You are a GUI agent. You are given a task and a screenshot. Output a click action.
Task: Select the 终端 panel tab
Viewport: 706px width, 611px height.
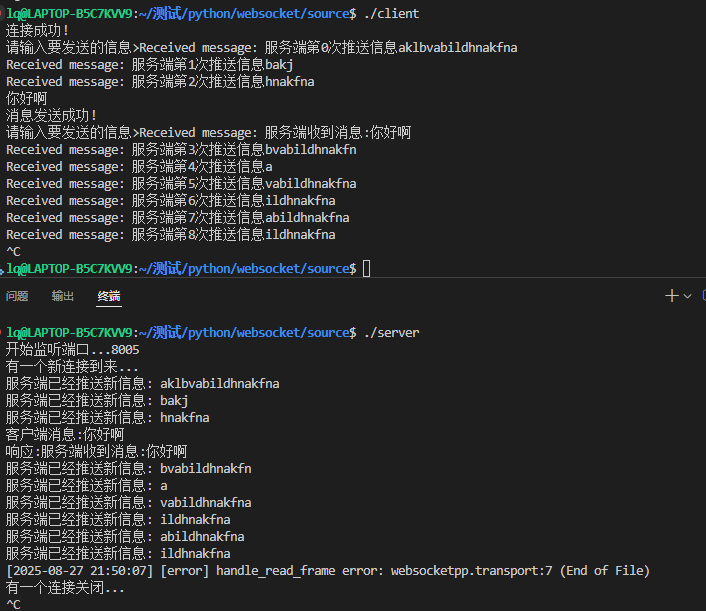coord(109,296)
